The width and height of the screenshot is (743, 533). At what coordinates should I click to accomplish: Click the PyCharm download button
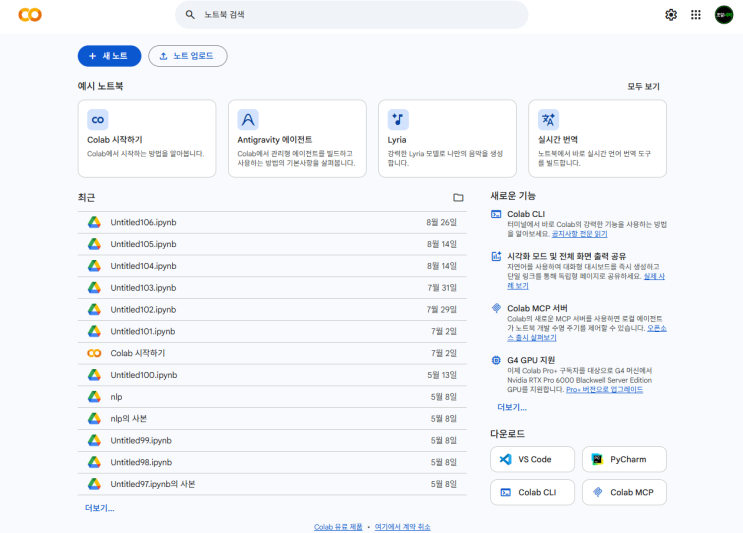point(624,459)
